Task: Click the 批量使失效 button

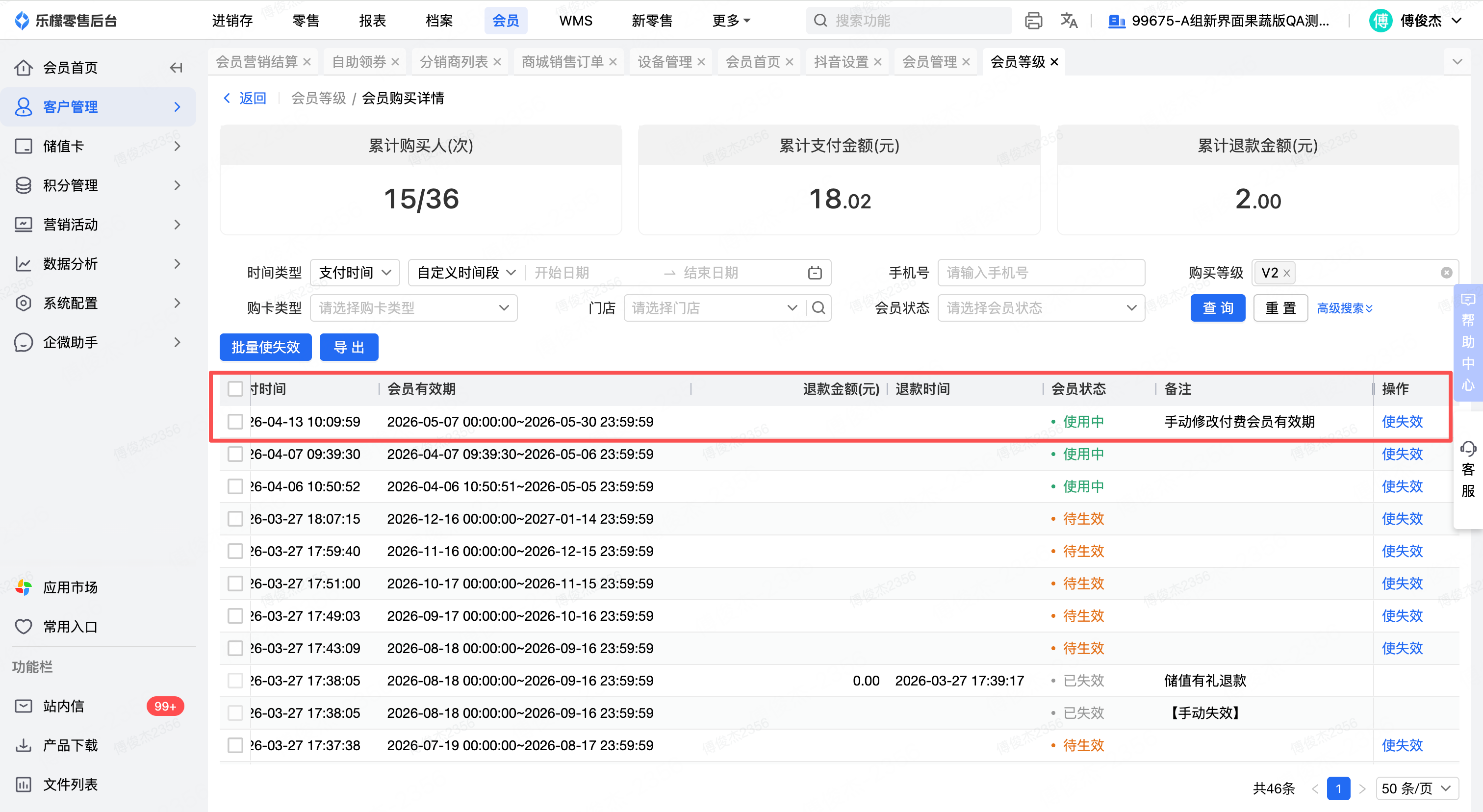Action: tap(265, 348)
